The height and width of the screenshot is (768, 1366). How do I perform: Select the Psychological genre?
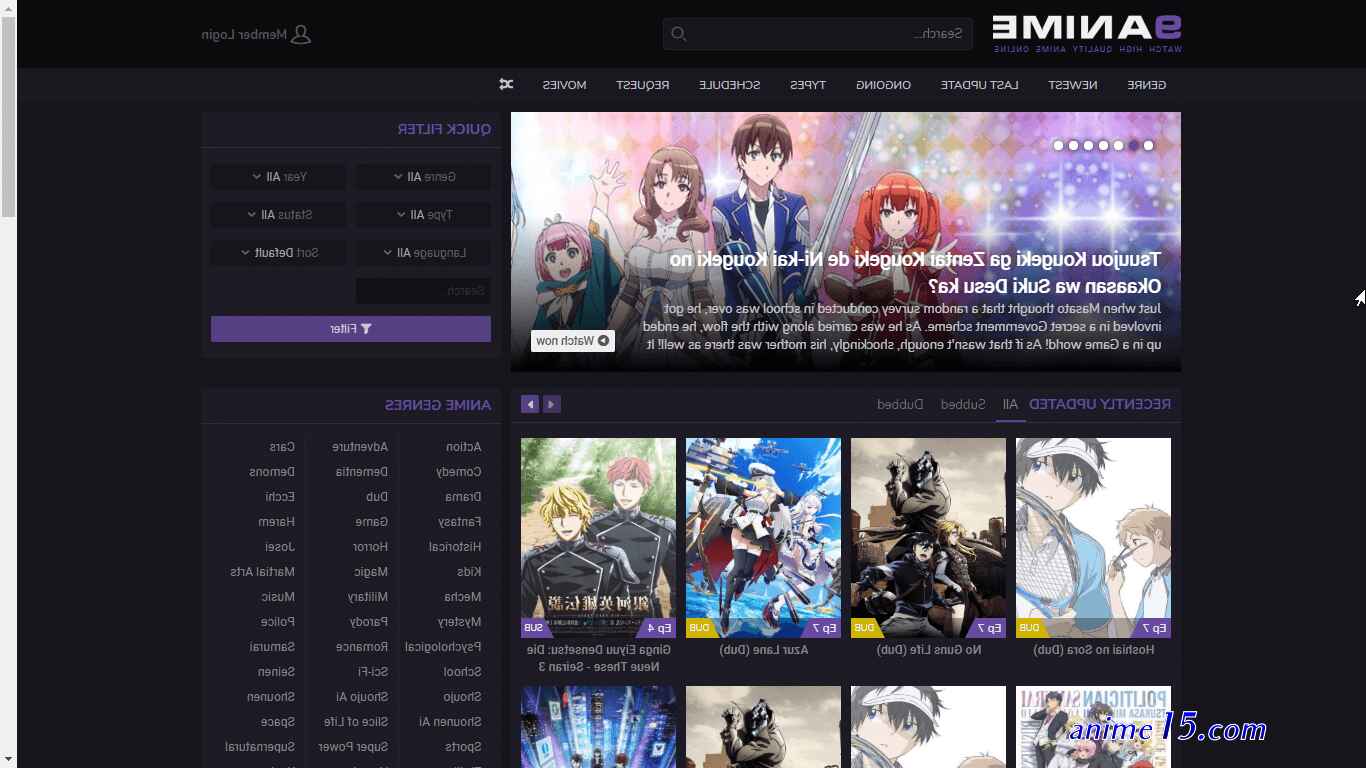point(444,647)
